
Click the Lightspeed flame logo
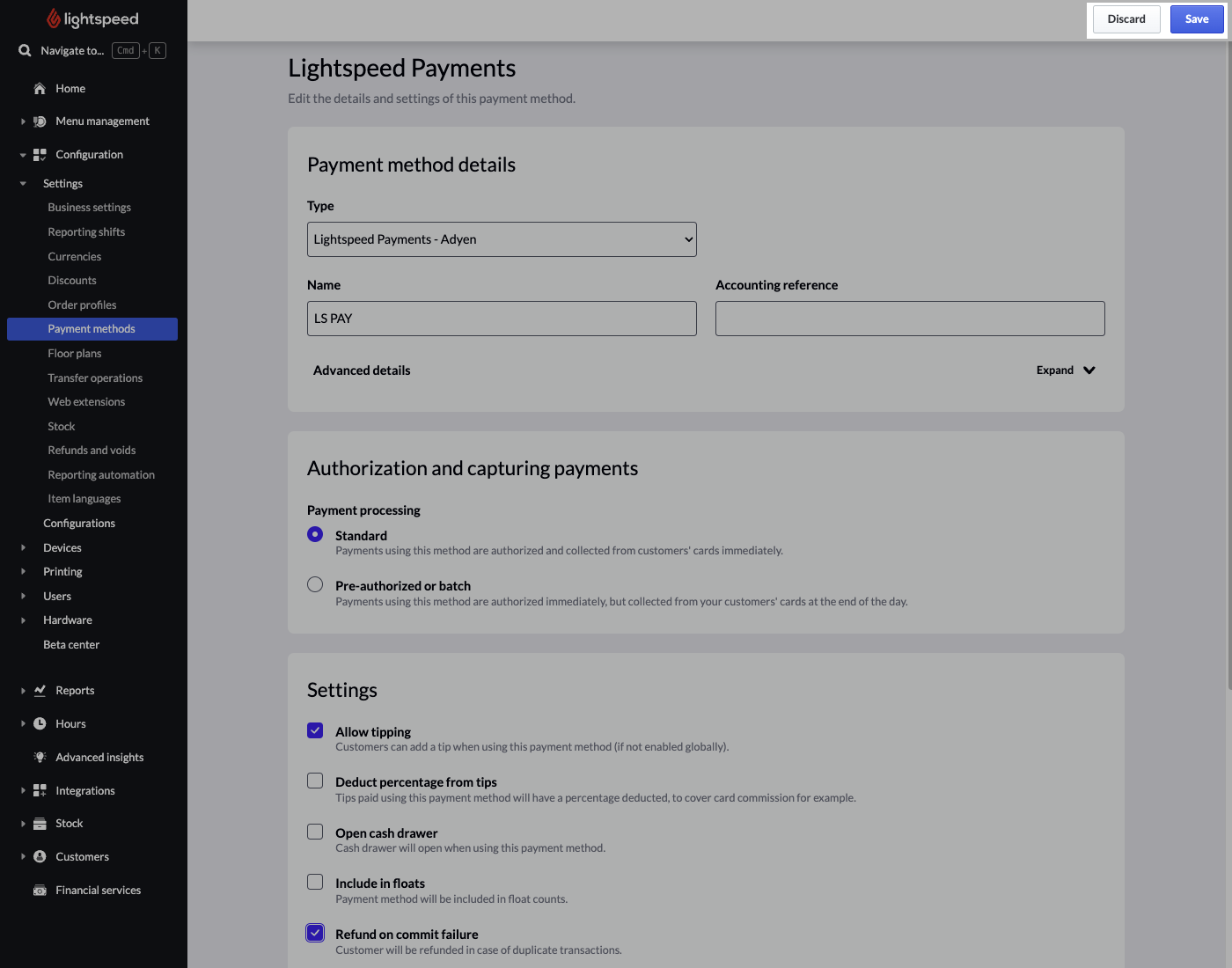click(54, 18)
